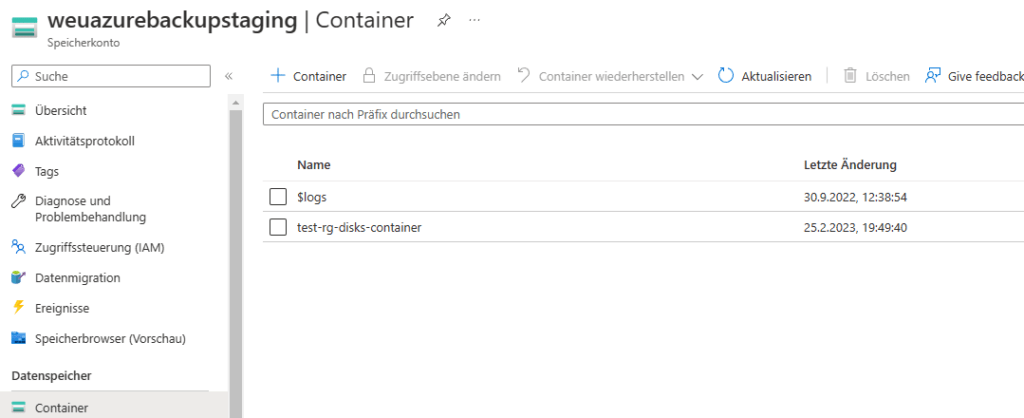Check the $logs container checkbox
This screenshot has height=418, width=1024.
tap(278, 197)
